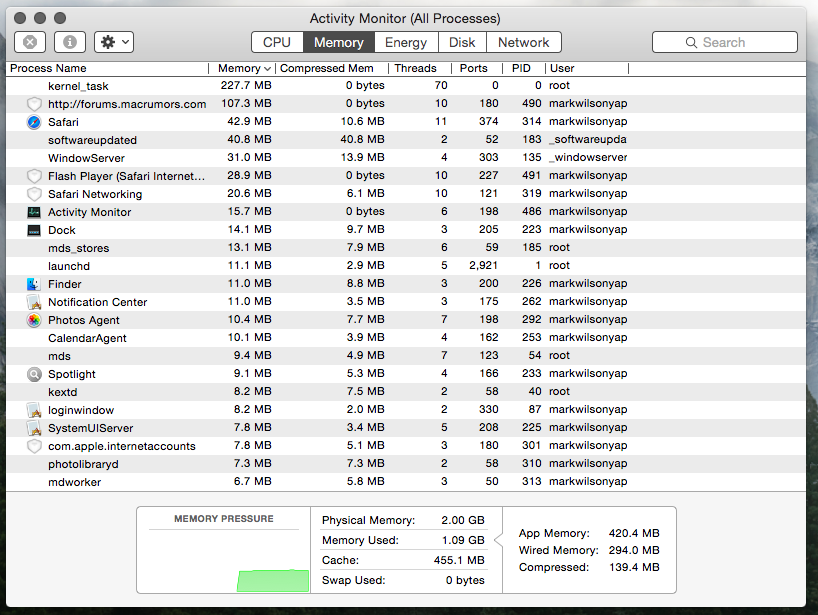Click the 2,921 ports value

coord(484,266)
